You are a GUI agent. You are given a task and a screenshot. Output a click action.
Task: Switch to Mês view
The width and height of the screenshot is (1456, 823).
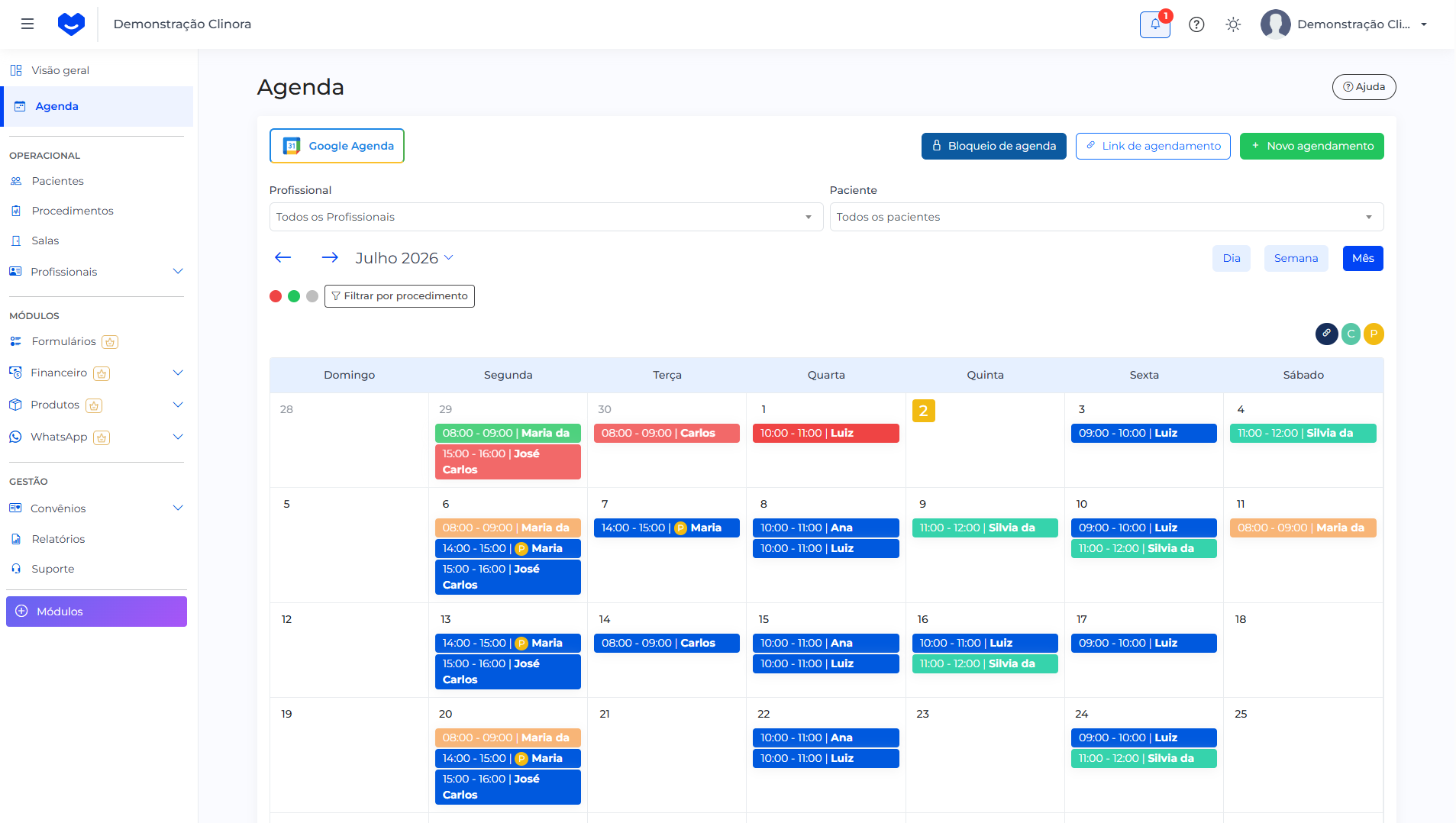point(1363,258)
